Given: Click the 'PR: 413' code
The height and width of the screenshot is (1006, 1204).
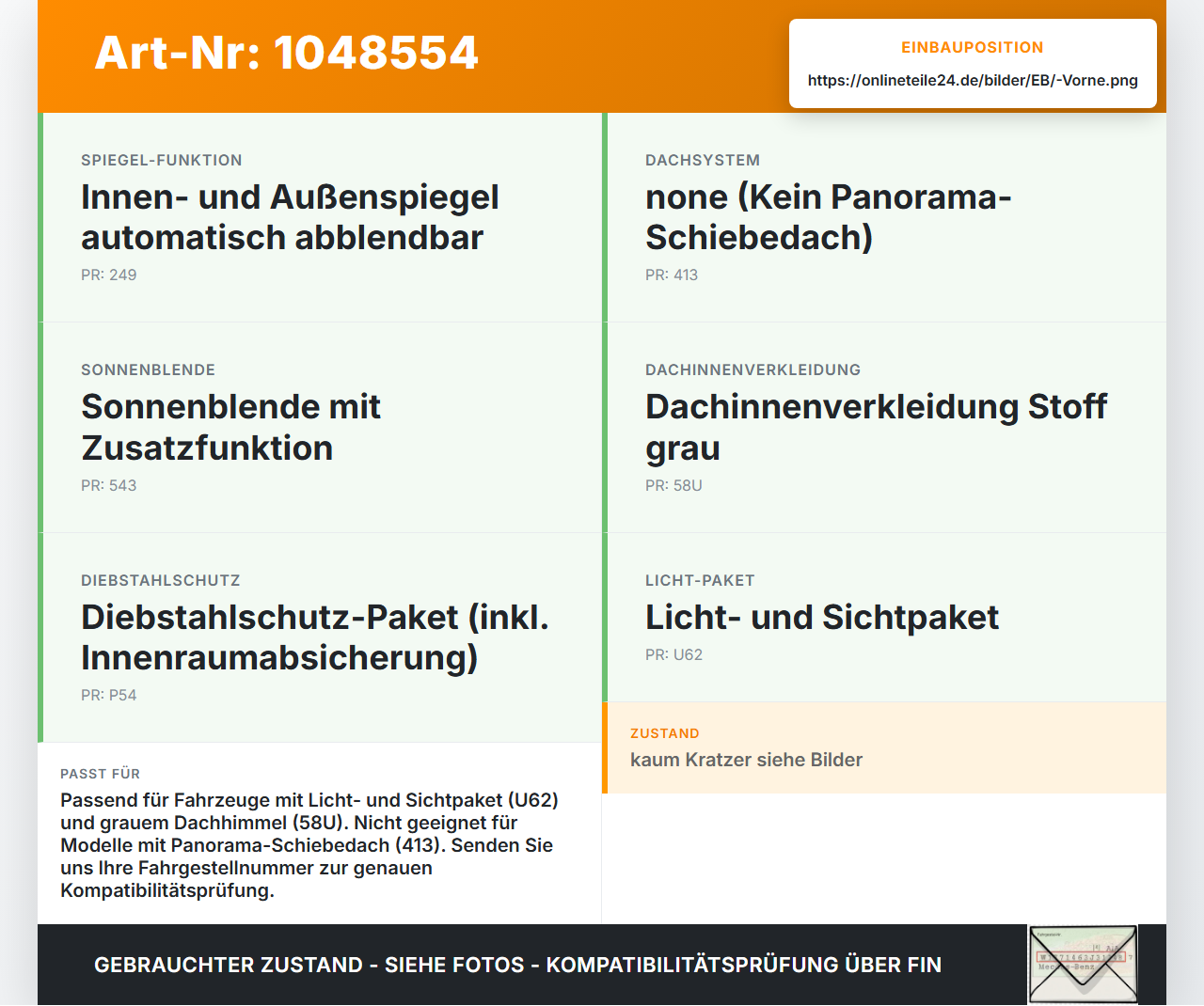Looking at the screenshot, I should click(x=672, y=275).
